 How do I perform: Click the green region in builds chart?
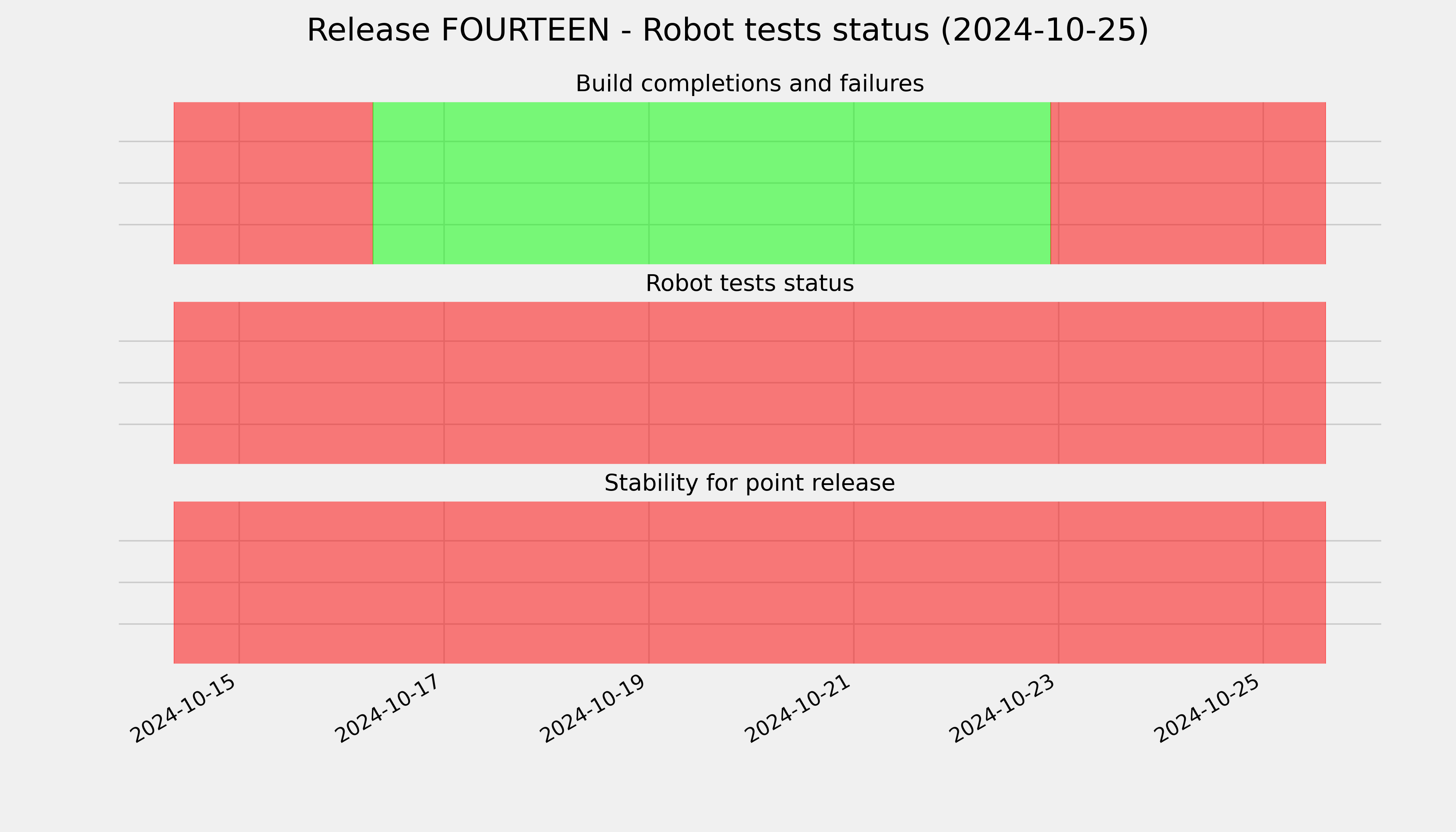click(x=711, y=183)
